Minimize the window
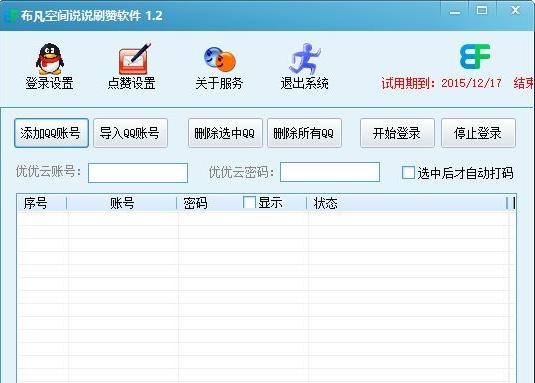The width and height of the screenshot is (535, 383). [454, 12]
